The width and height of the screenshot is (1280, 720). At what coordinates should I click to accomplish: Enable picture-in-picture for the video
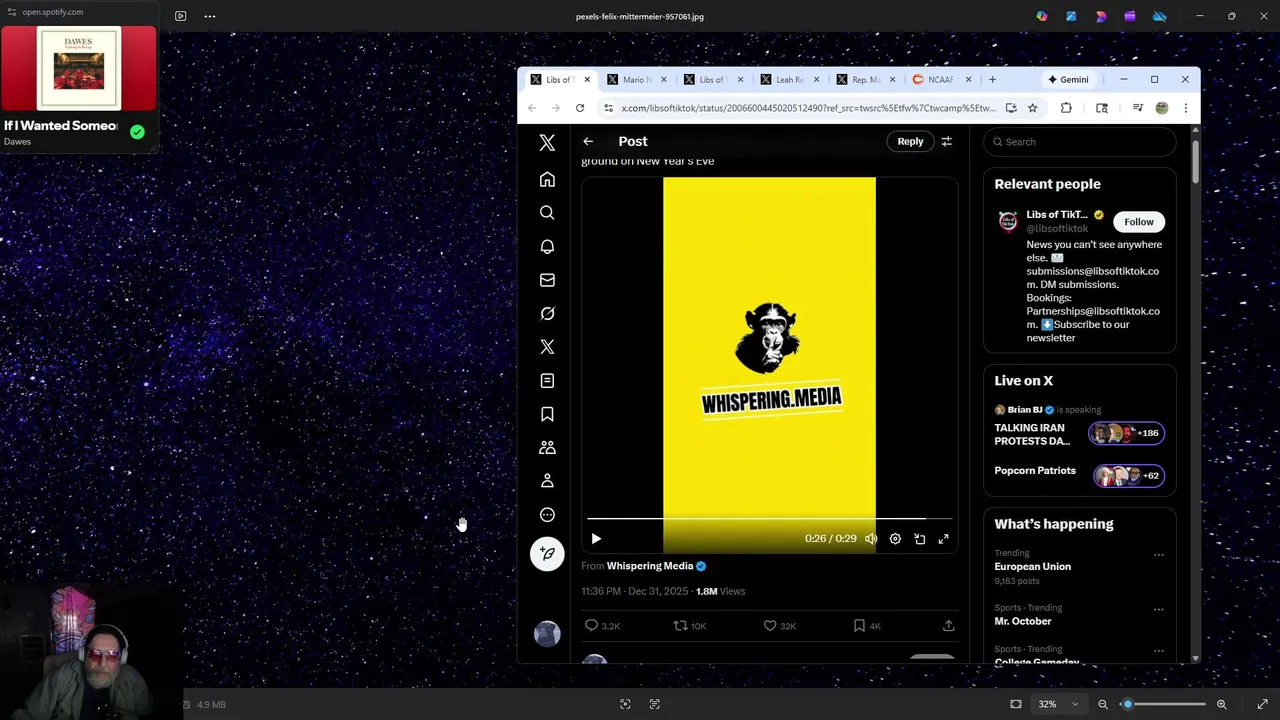tap(919, 539)
